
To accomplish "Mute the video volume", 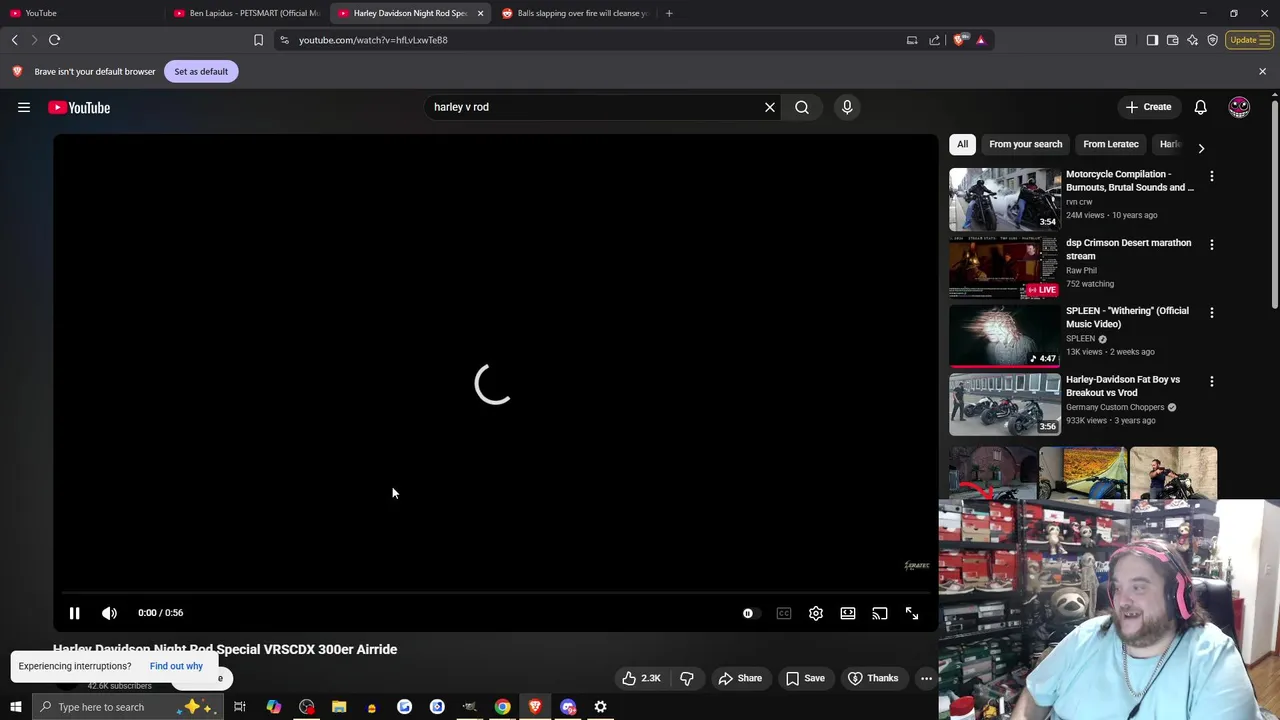I will click(x=109, y=613).
